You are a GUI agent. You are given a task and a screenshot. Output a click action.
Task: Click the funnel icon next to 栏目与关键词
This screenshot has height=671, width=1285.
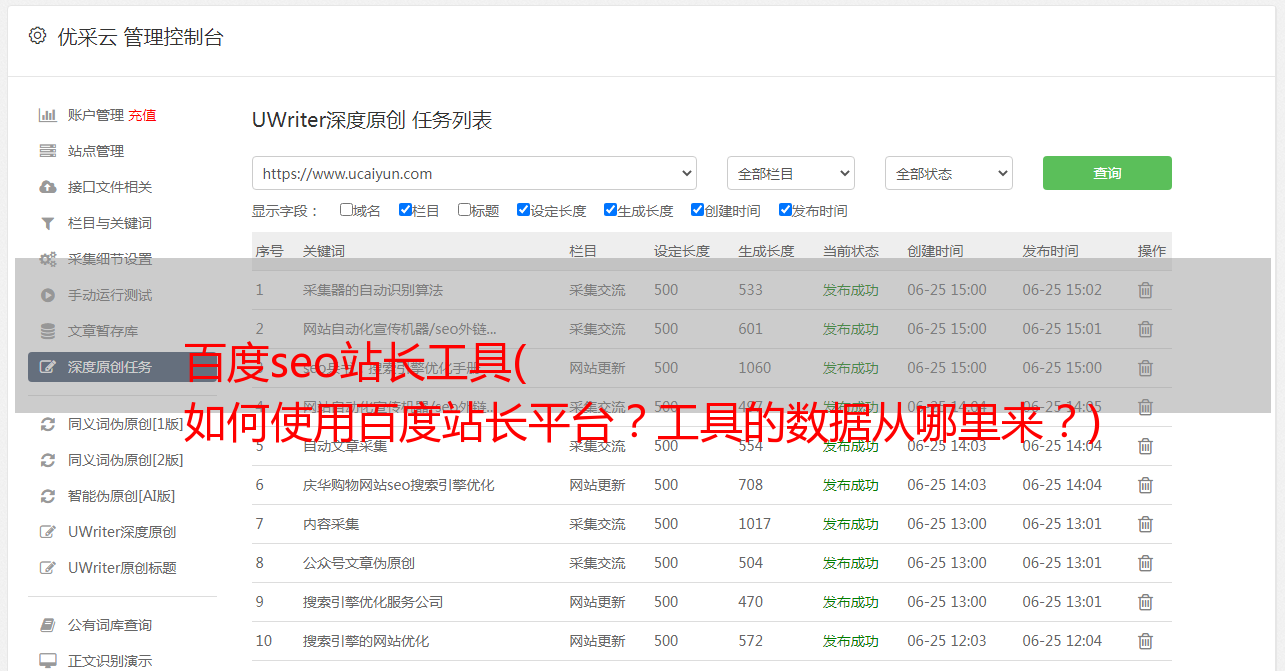click(x=47, y=223)
